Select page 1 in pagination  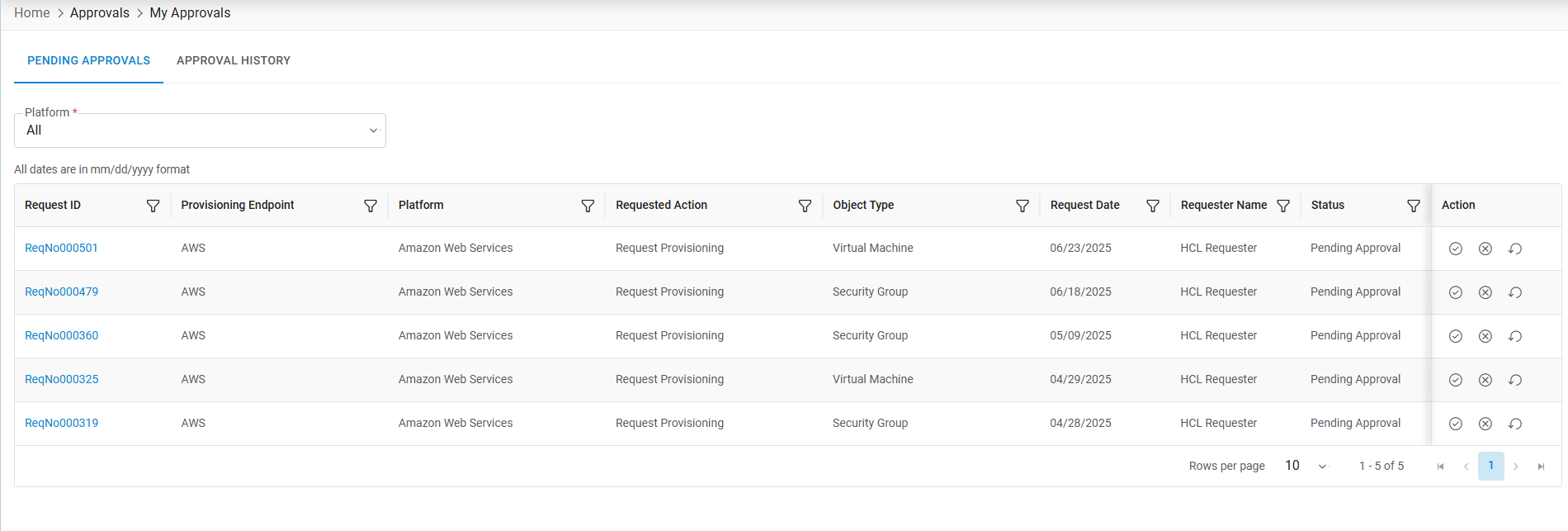(1490, 466)
